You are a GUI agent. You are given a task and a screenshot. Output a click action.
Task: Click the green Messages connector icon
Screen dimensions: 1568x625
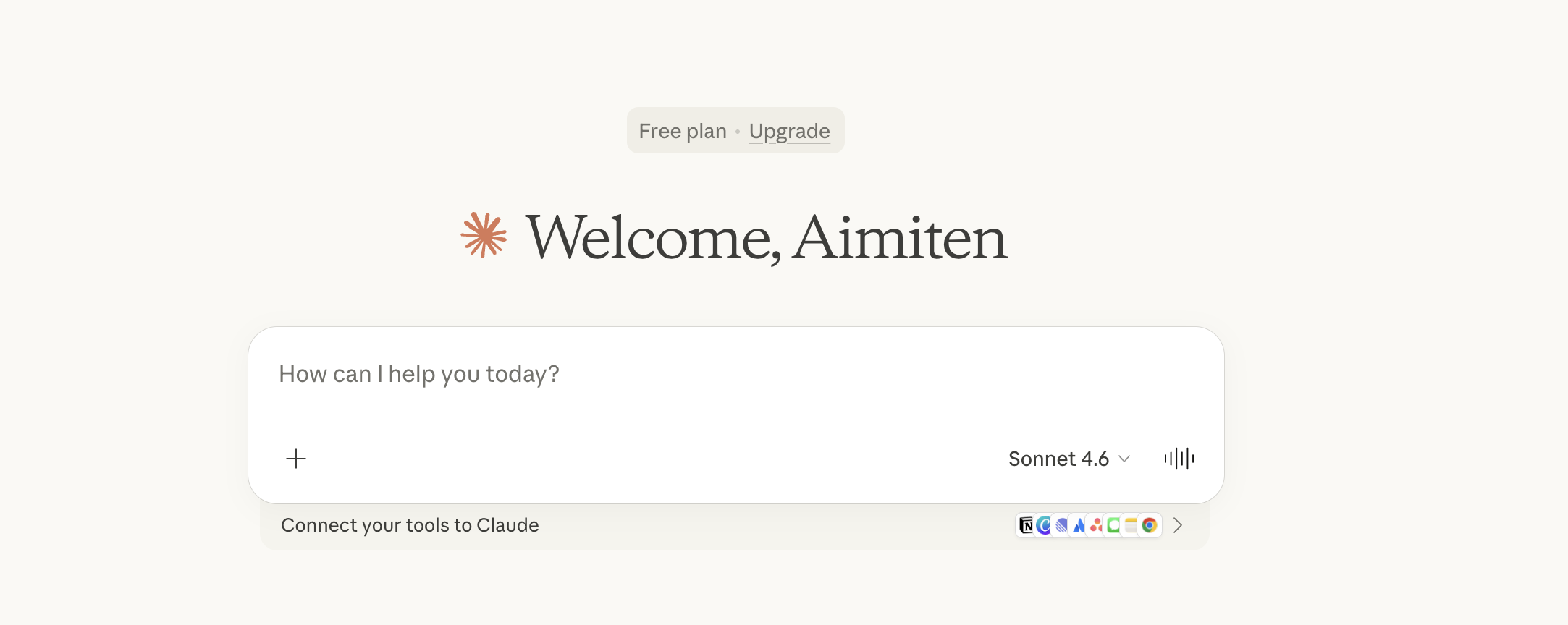1114,526
